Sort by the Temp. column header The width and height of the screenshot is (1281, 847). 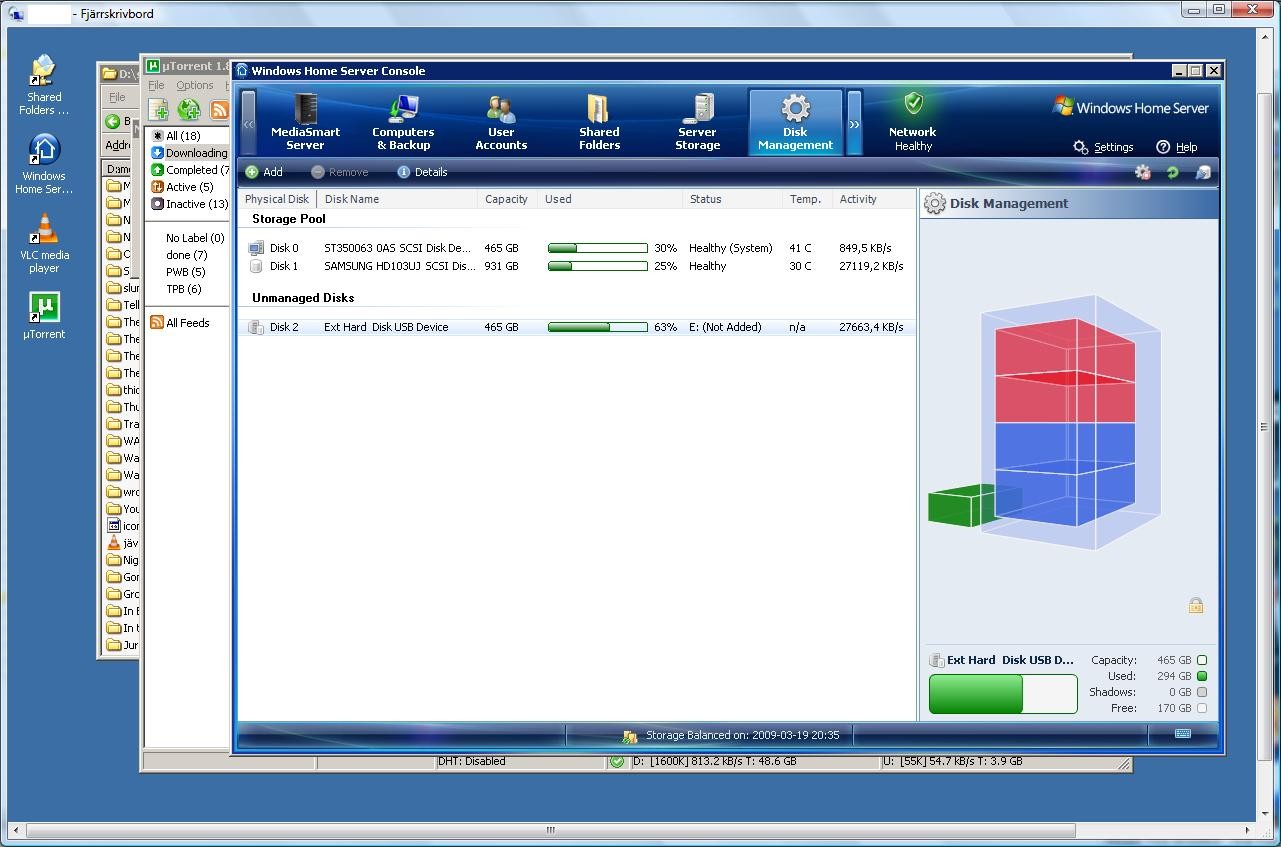point(807,199)
